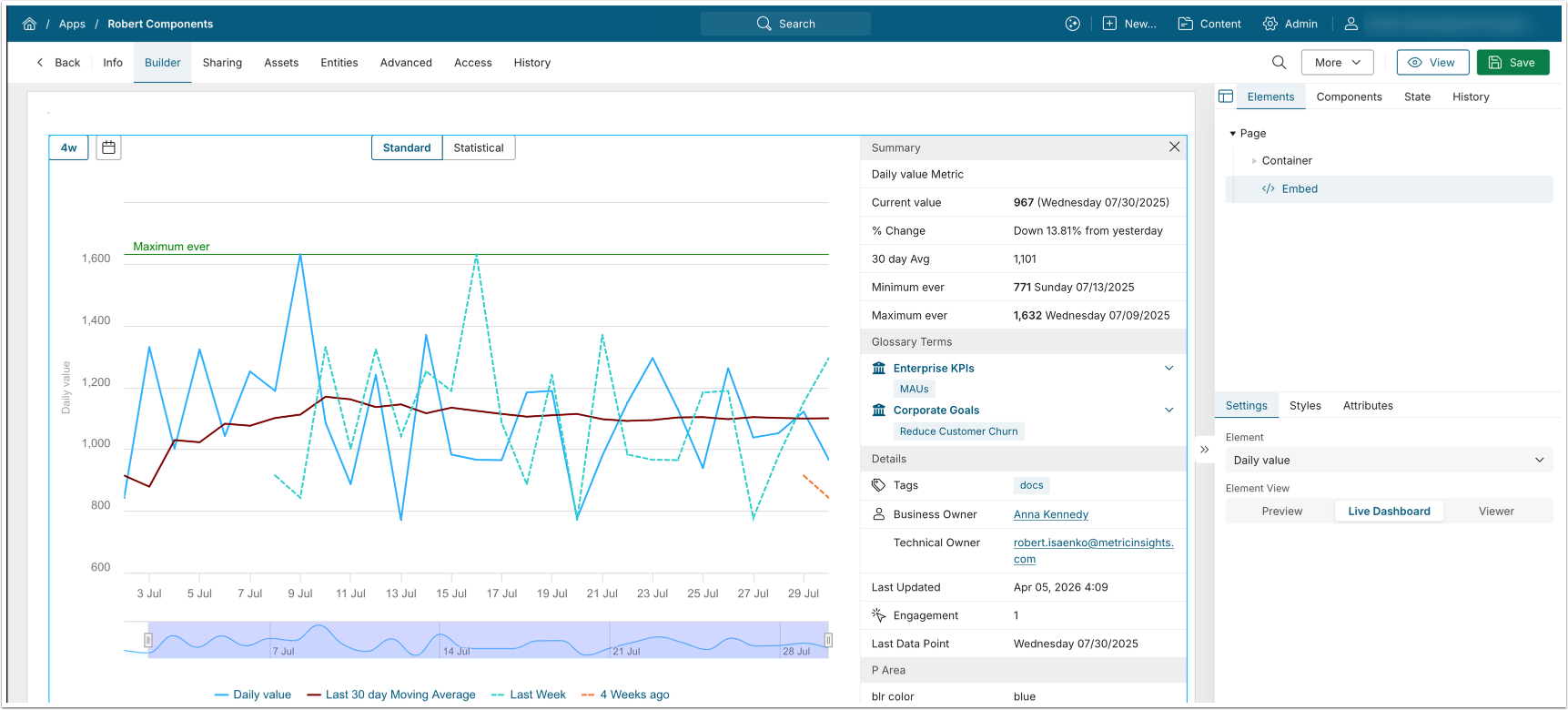1568x710 pixels.
Task: Click the Save button
Action: coord(1512,63)
